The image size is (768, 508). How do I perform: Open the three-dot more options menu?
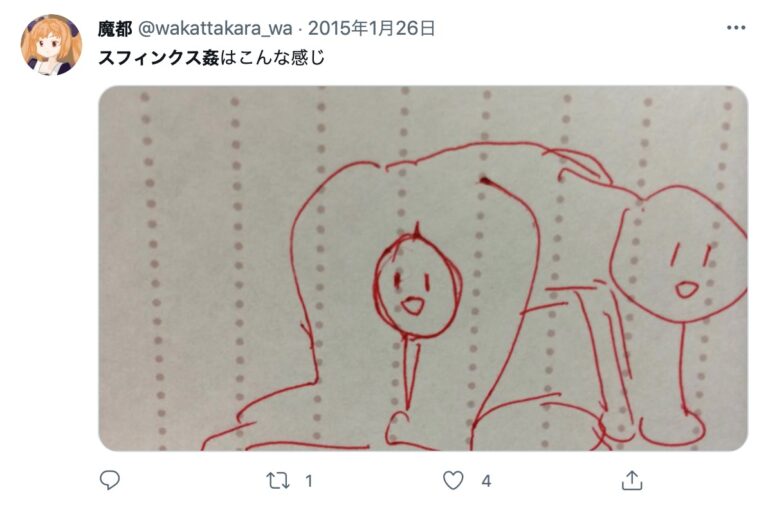point(736,28)
